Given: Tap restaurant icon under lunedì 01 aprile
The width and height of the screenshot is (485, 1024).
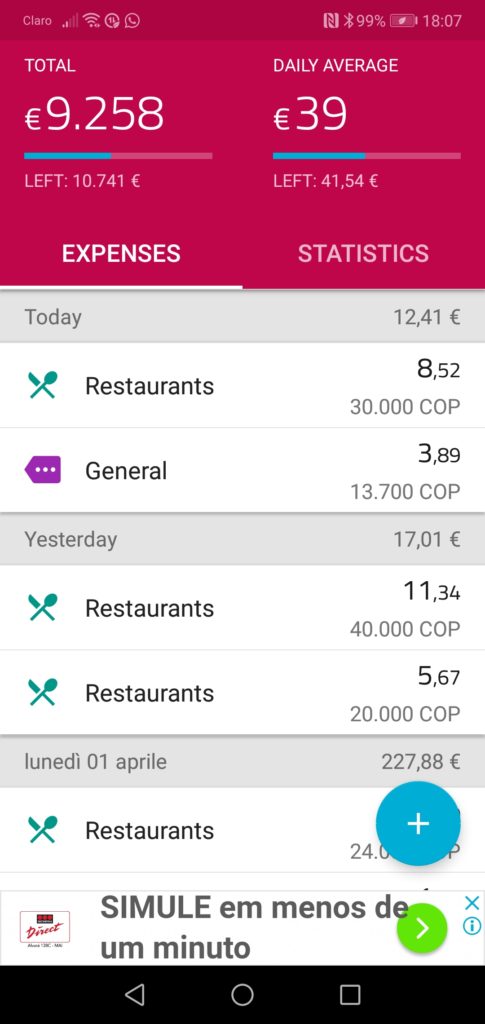Looking at the screenshot, I should 43,830.
